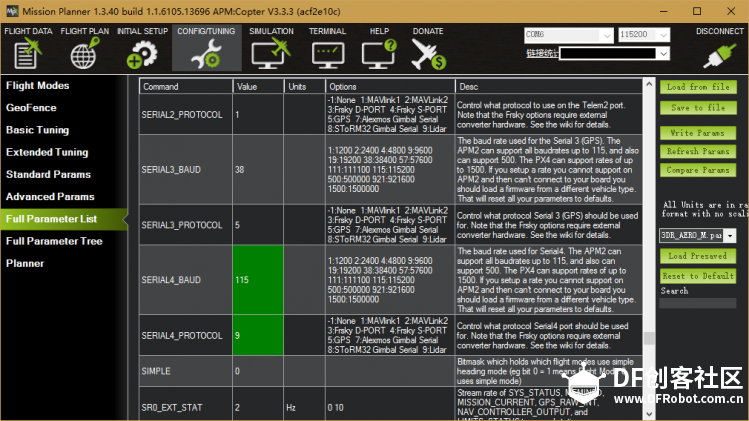Select the SERIAL3_PROTOCOL value cell showing 5
Screen dimensions: 749x421
[258, 225]
